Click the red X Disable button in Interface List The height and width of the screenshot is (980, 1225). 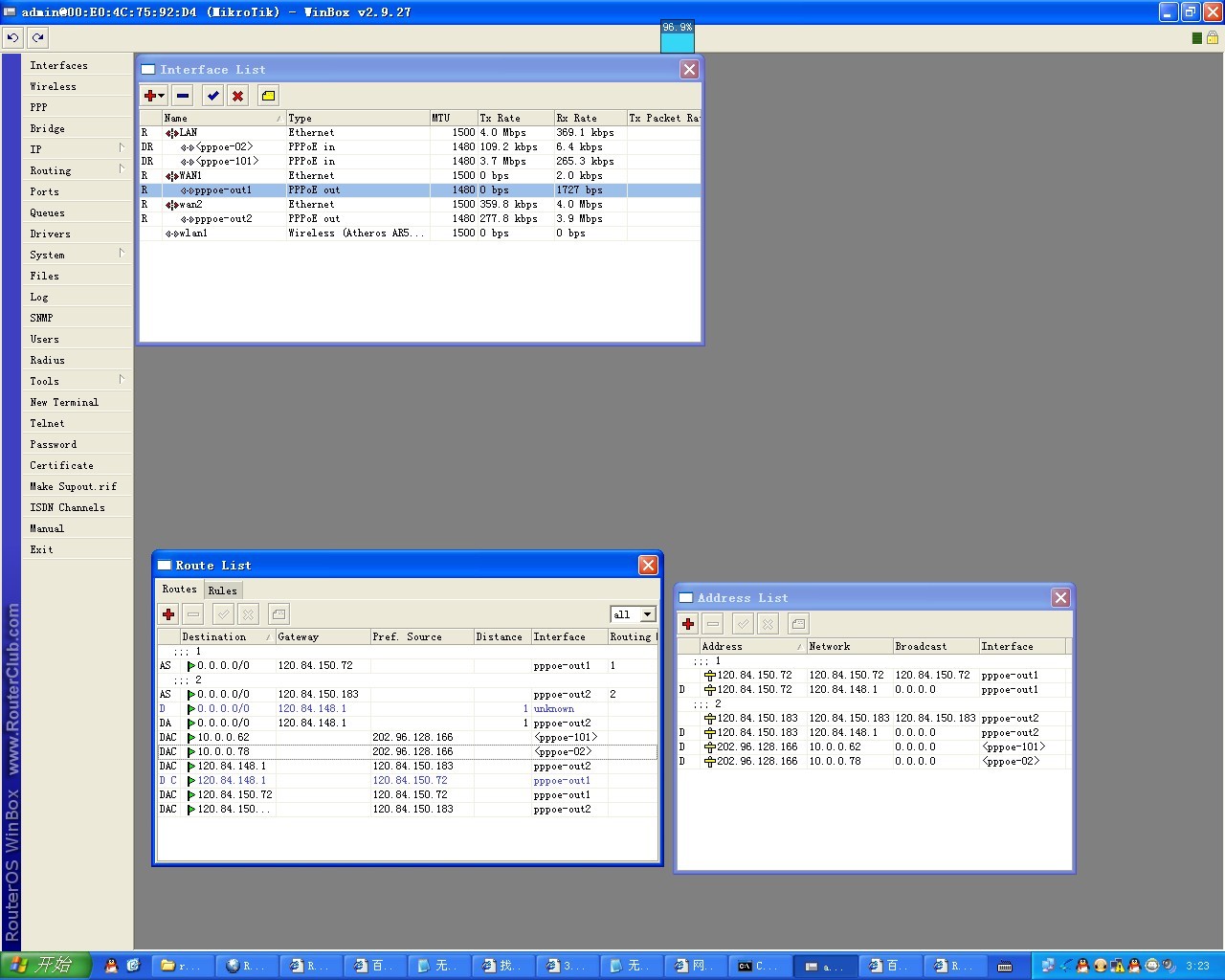pos(237,96)
